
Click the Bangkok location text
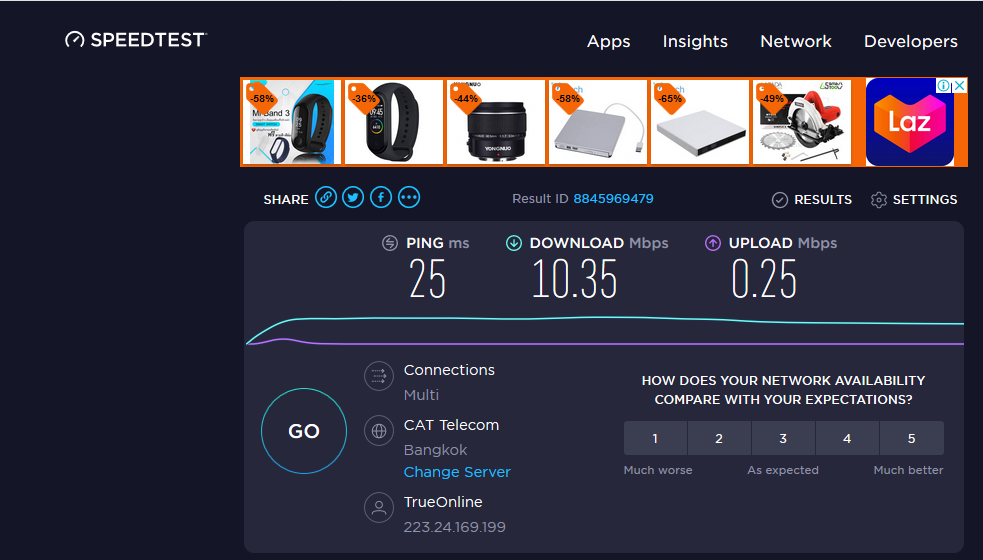(436, 450)
